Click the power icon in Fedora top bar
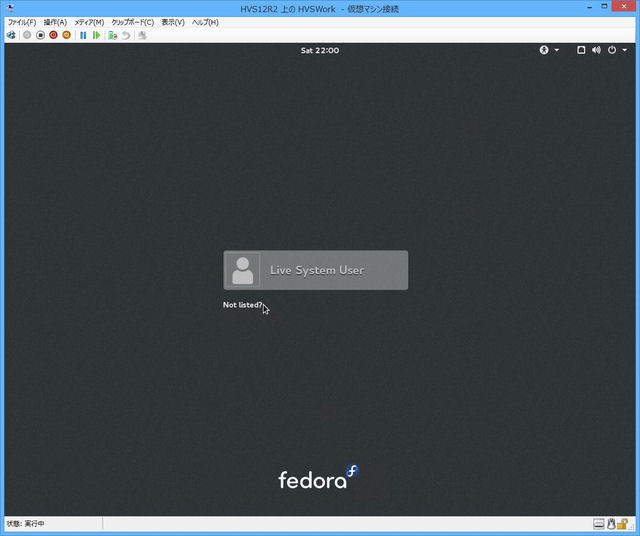 click(x=612, y=50)
